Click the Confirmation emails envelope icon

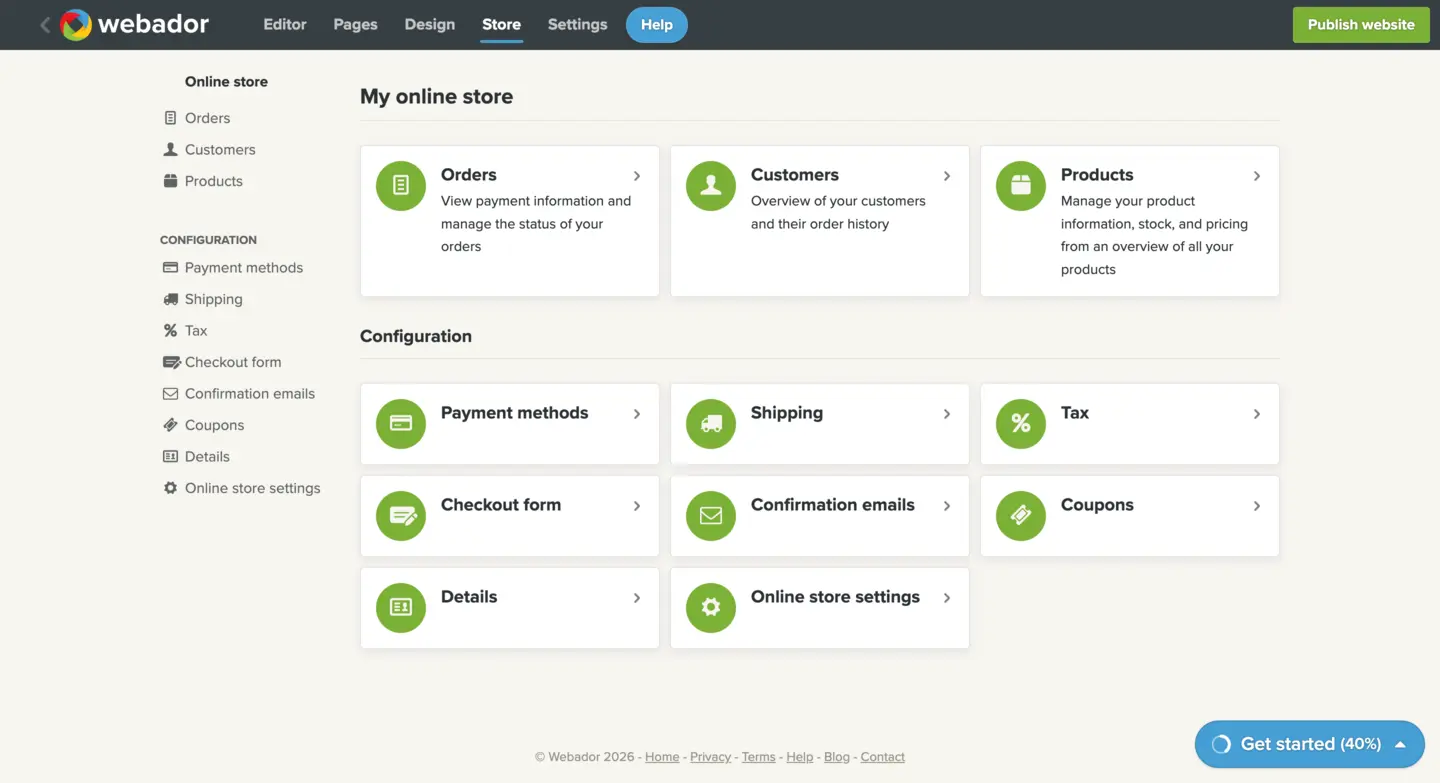point(710,515)
